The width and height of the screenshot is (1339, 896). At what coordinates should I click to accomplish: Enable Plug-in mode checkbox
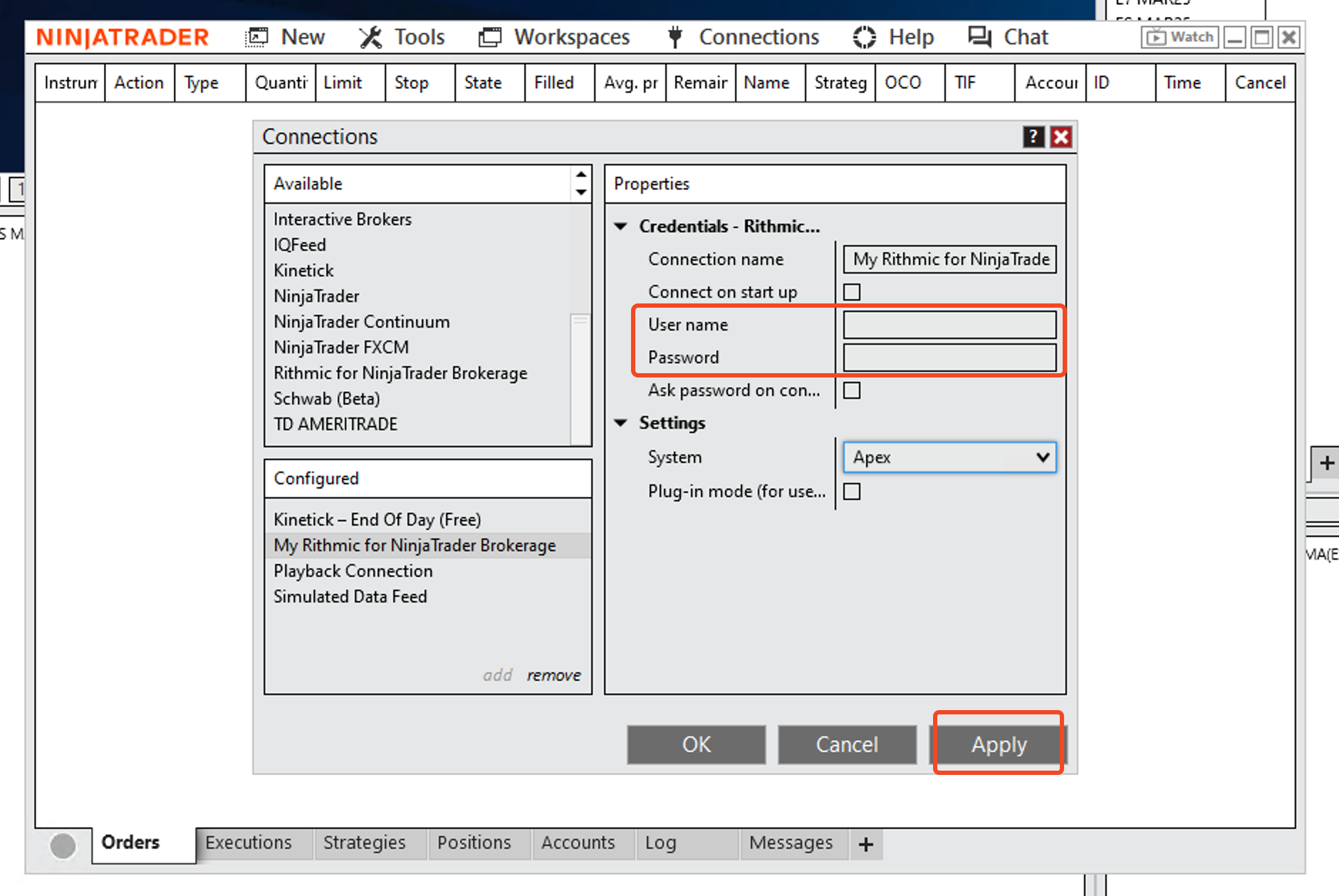(x=852, y=491)
